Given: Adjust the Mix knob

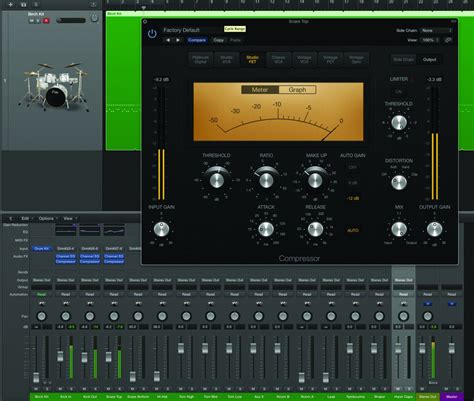Looking at the screenshot, I should (399, 229).
